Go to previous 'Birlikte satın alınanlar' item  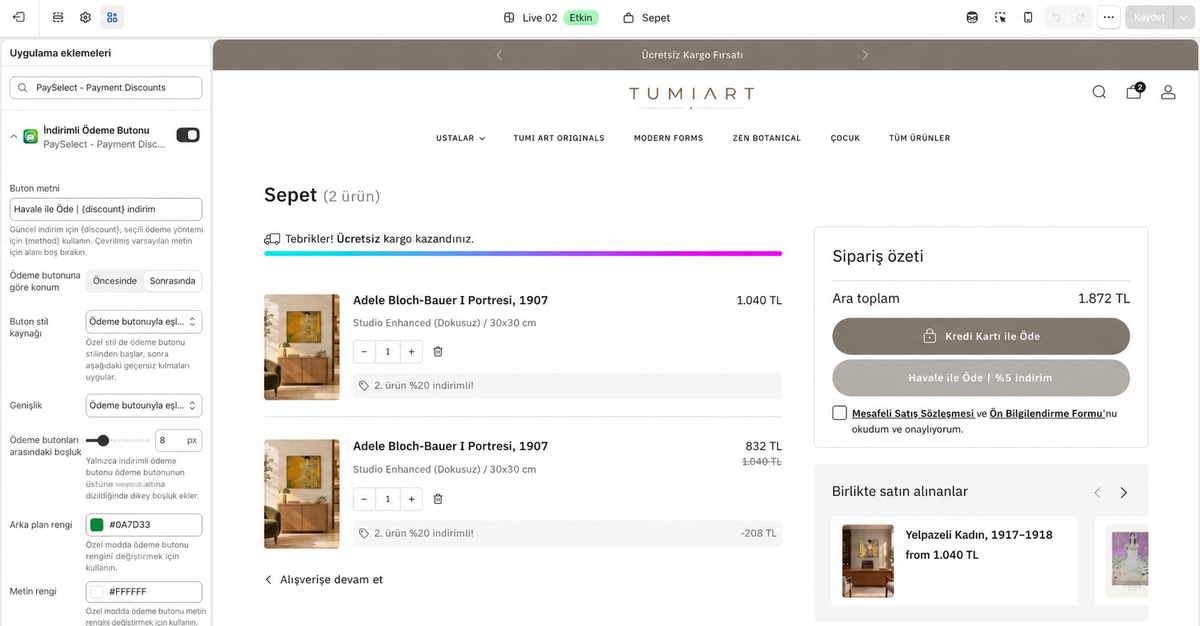pos(1097,492)
